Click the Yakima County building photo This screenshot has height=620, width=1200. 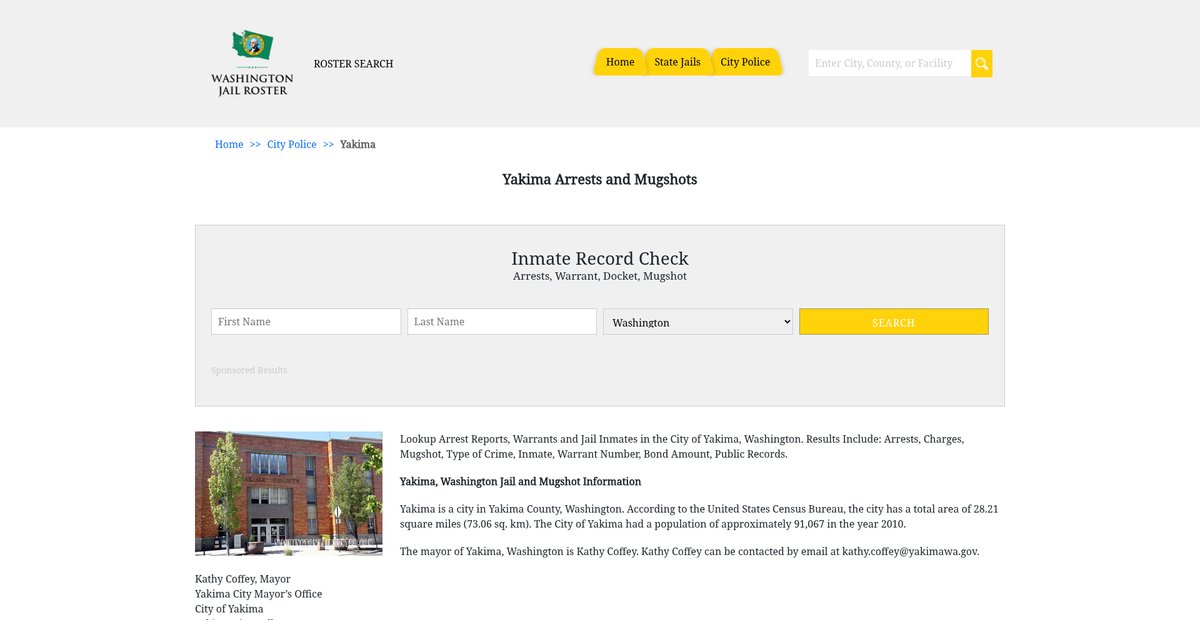(288, 493)
